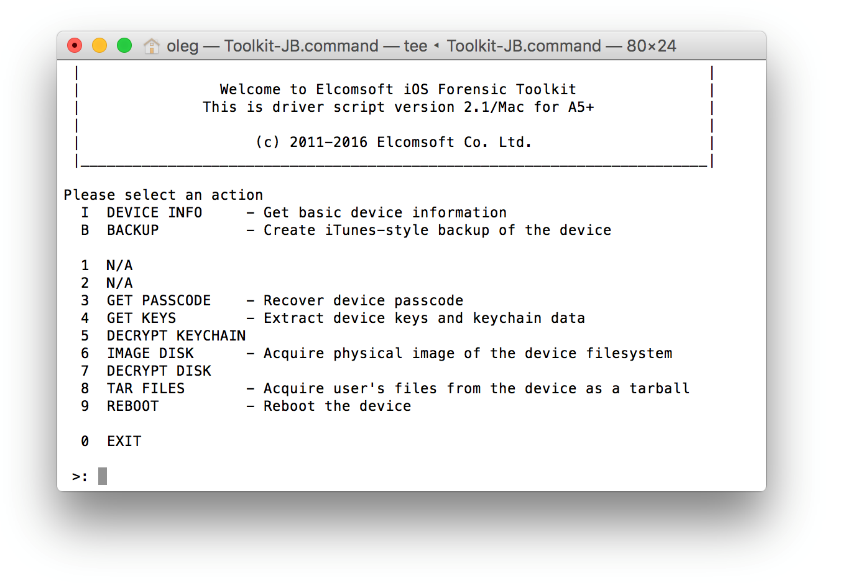Viewport: 863px width, 583px height.
Task: Click the "Please select an action" text
Action: [163, 195]
